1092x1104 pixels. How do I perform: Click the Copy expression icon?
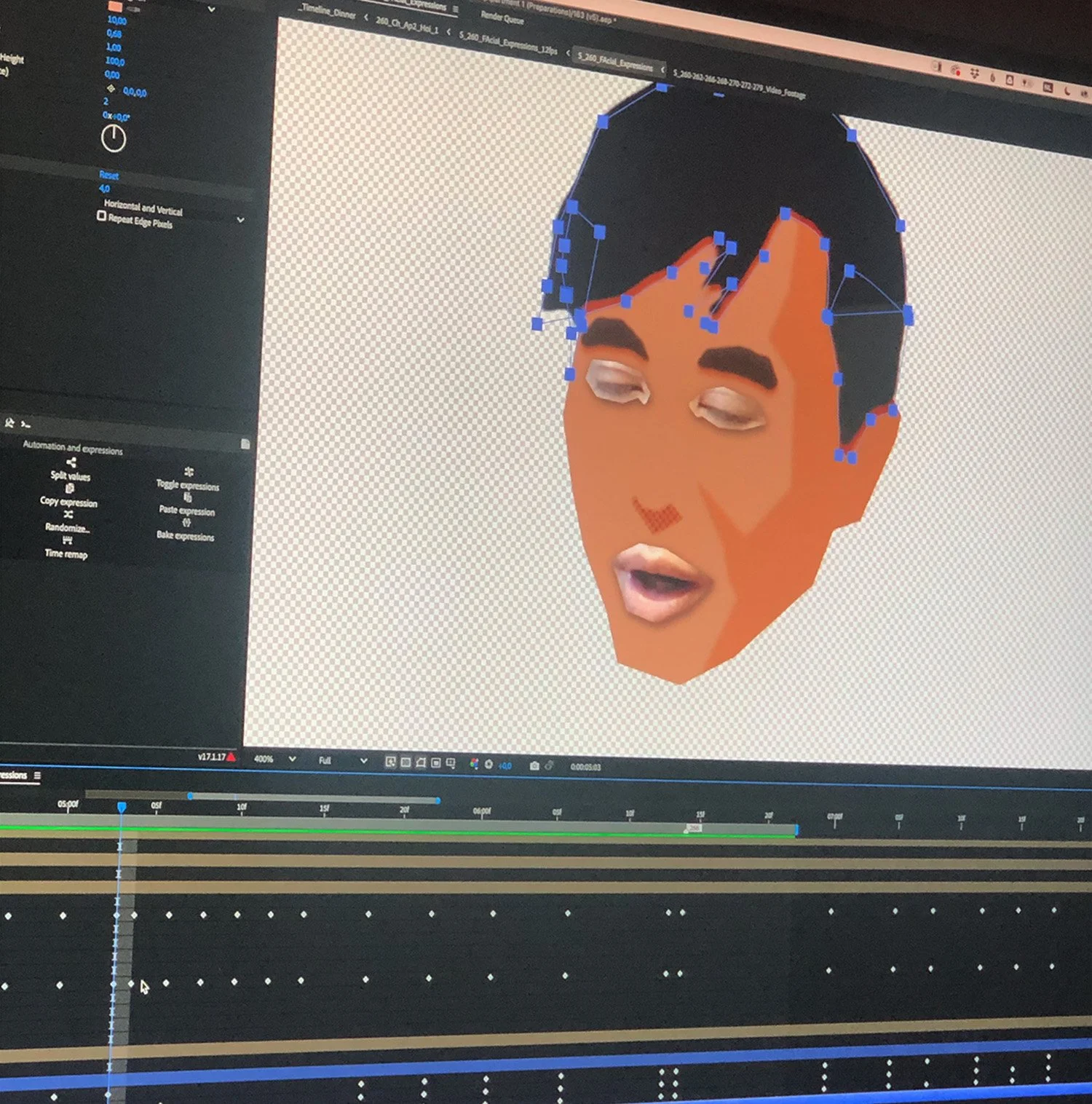pos(69,489)
